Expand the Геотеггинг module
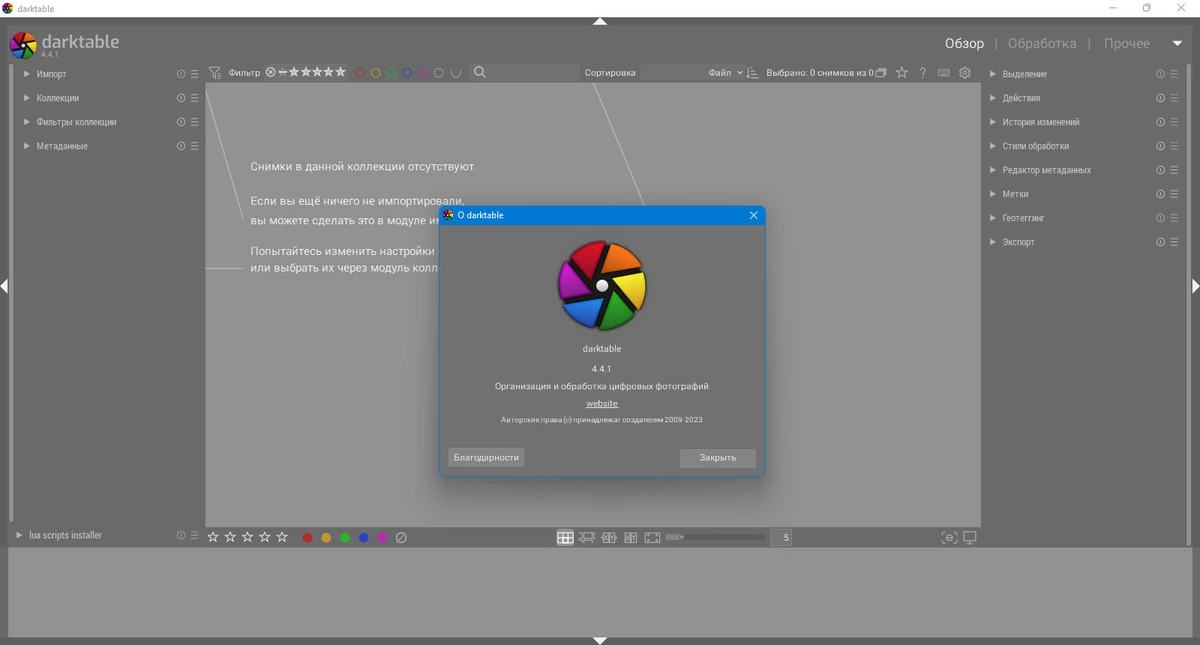1200x645 pixels. click(x=993, y=218)
